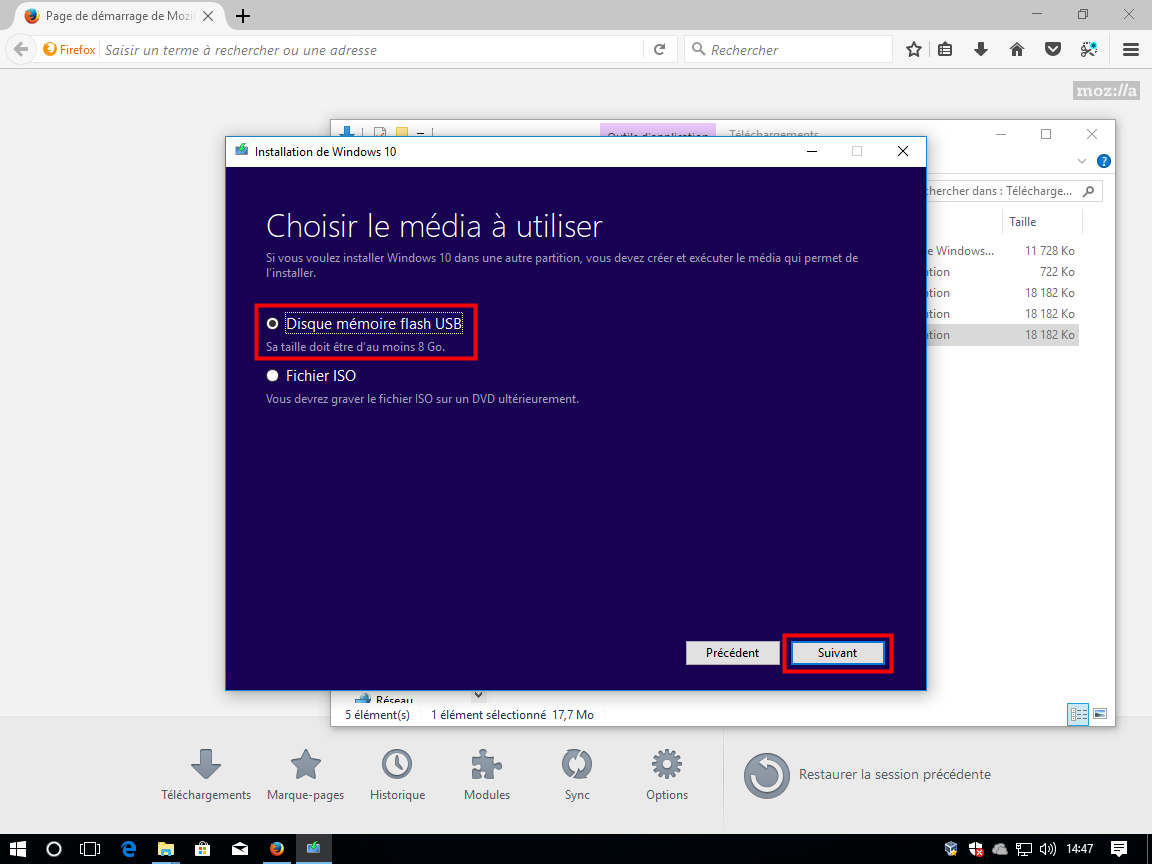
Task: Open the Historique clock icon
Action: 397,775
